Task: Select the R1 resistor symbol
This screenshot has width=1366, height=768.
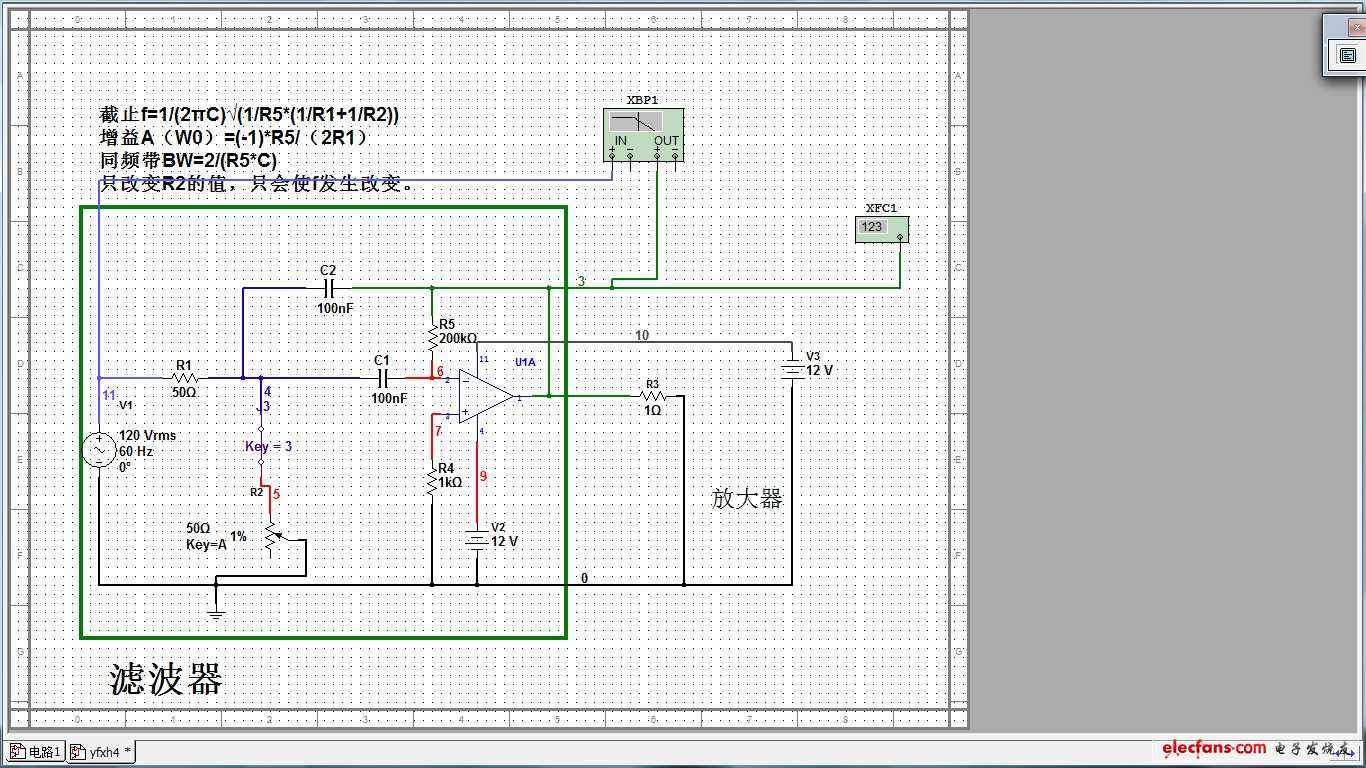Action: [183, 378]
